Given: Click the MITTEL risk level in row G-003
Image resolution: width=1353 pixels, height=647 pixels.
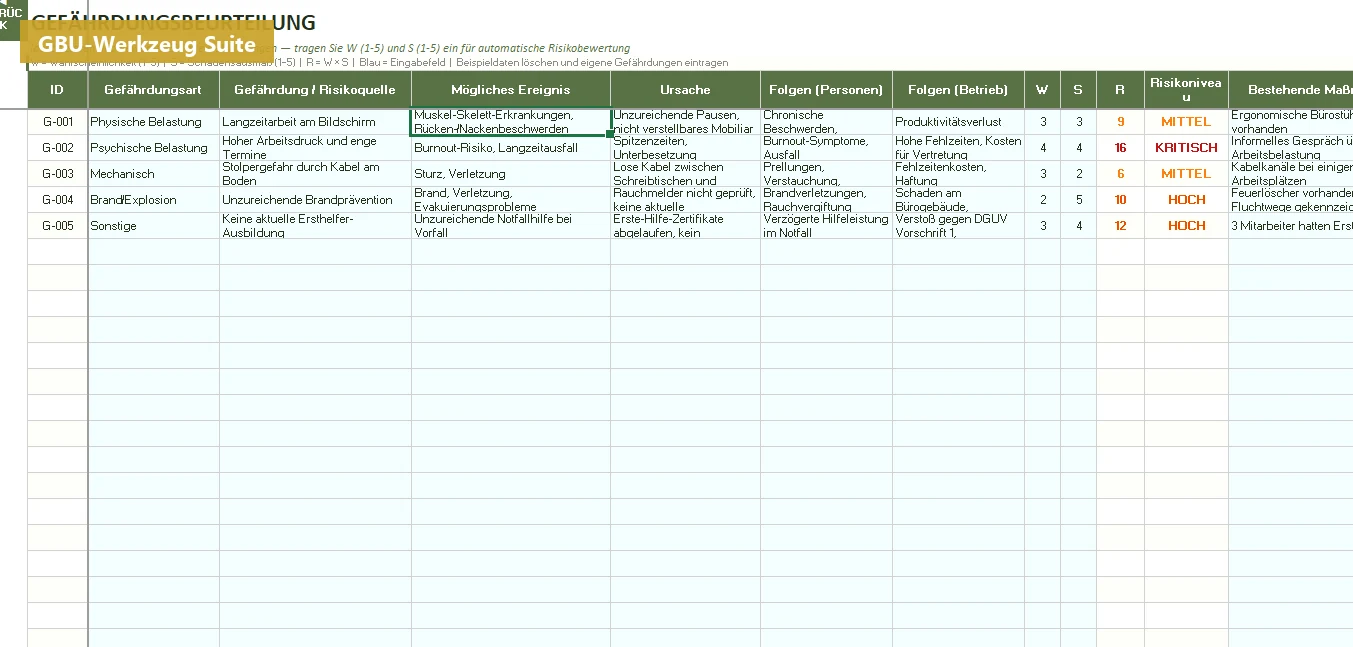Looking at the screenshot, I should click(x=1186, y=174).
